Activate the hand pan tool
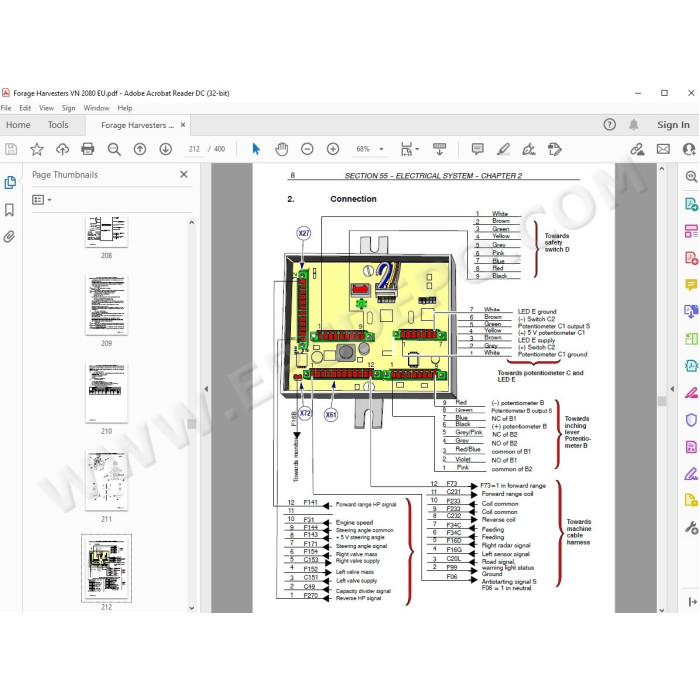The width and height of the screenshot is (700, 700). (281, 149)
